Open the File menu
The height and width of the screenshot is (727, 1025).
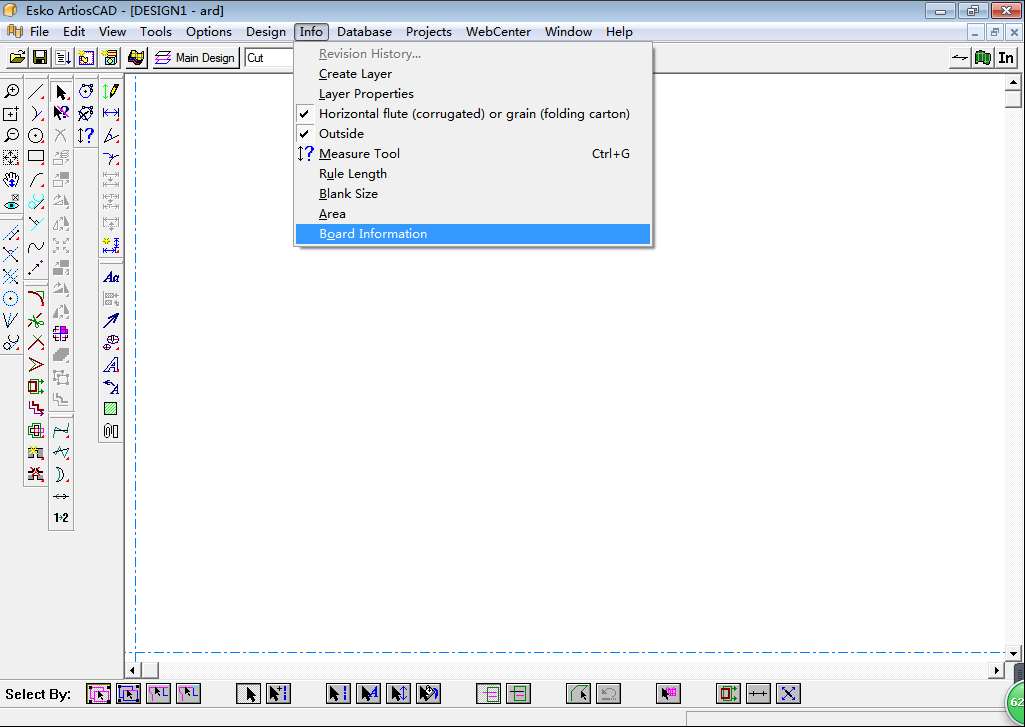click(39, 31)
